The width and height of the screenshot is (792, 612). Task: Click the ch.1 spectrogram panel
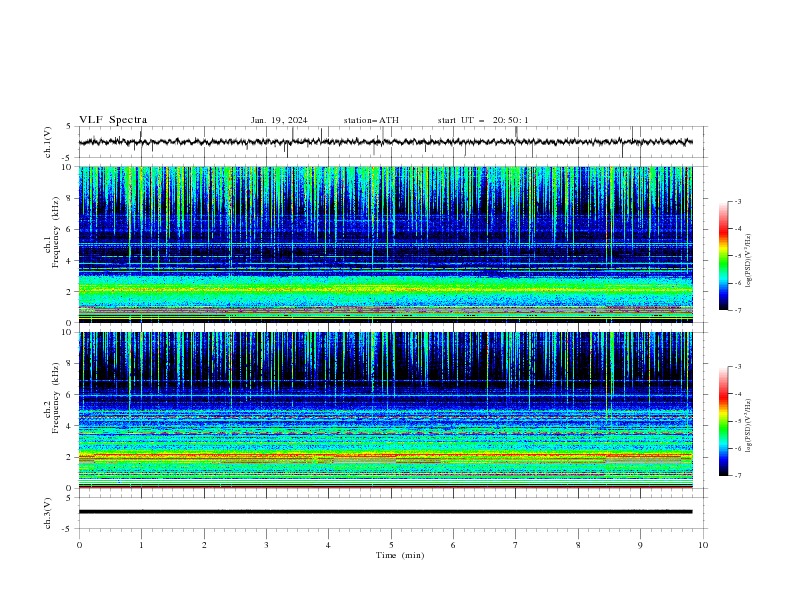385,244
